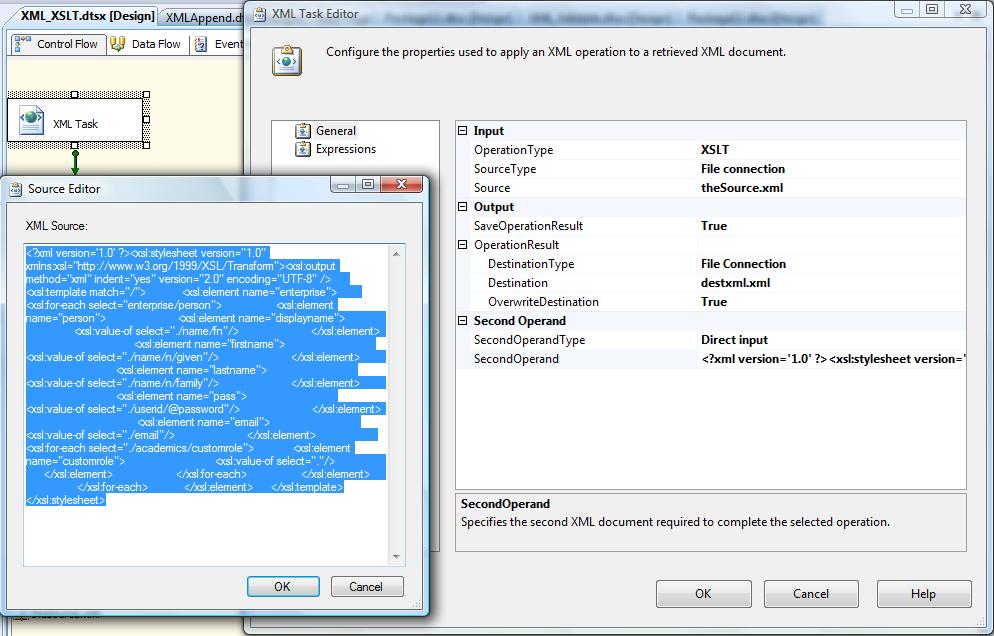Click the Source Editor title bar icon
This screenshot has width=994, height=636.
point(14,188)
